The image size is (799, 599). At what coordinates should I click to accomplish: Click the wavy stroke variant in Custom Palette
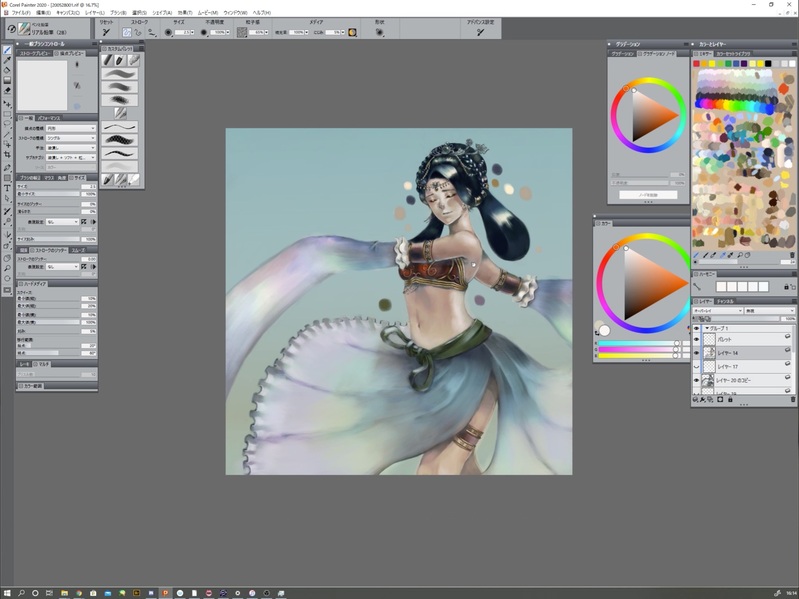point(120,126)
